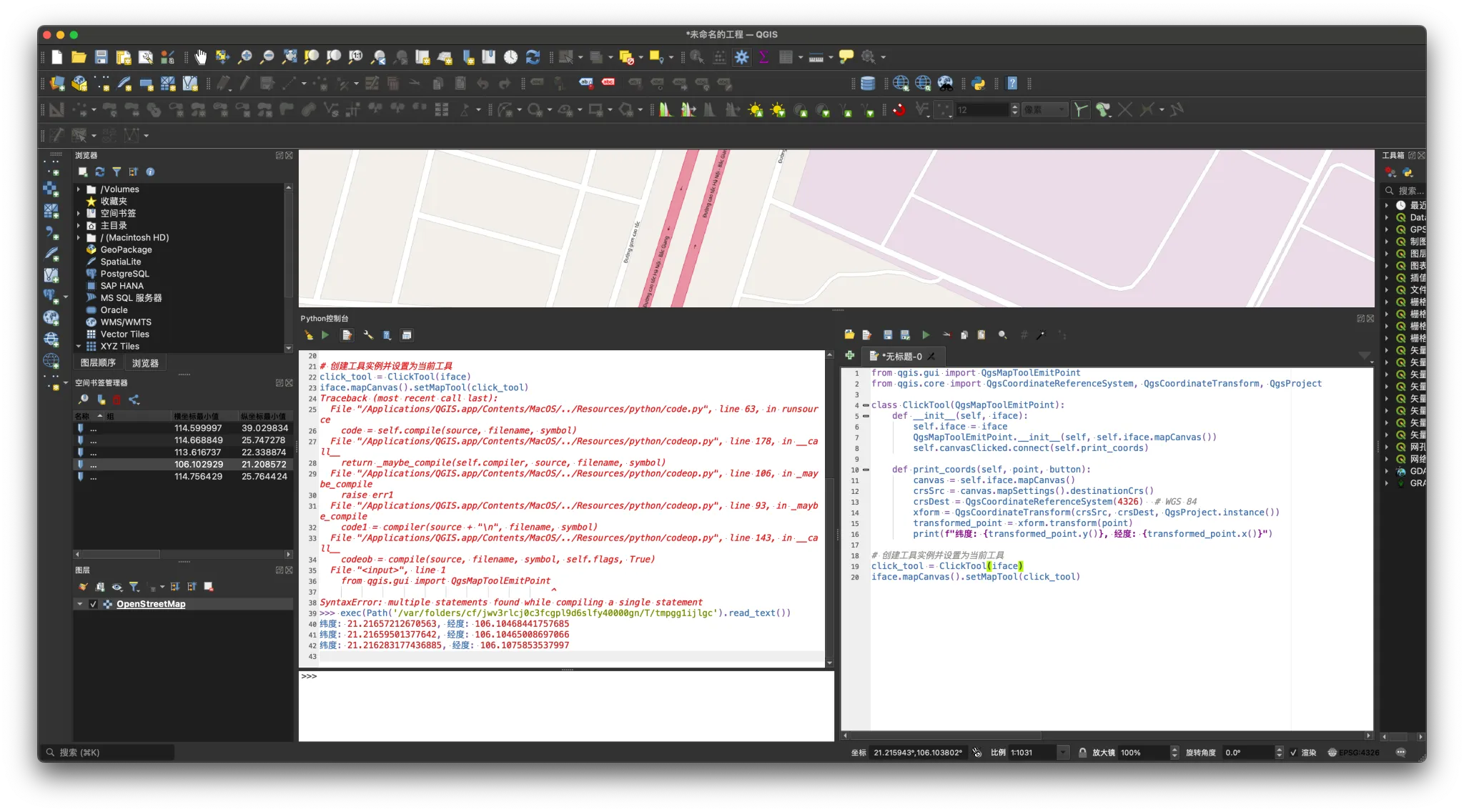Increase the 旋转角度 rotation stepper
Image resolution: width=1464 pixels, height=812 pixels.
1279,749
